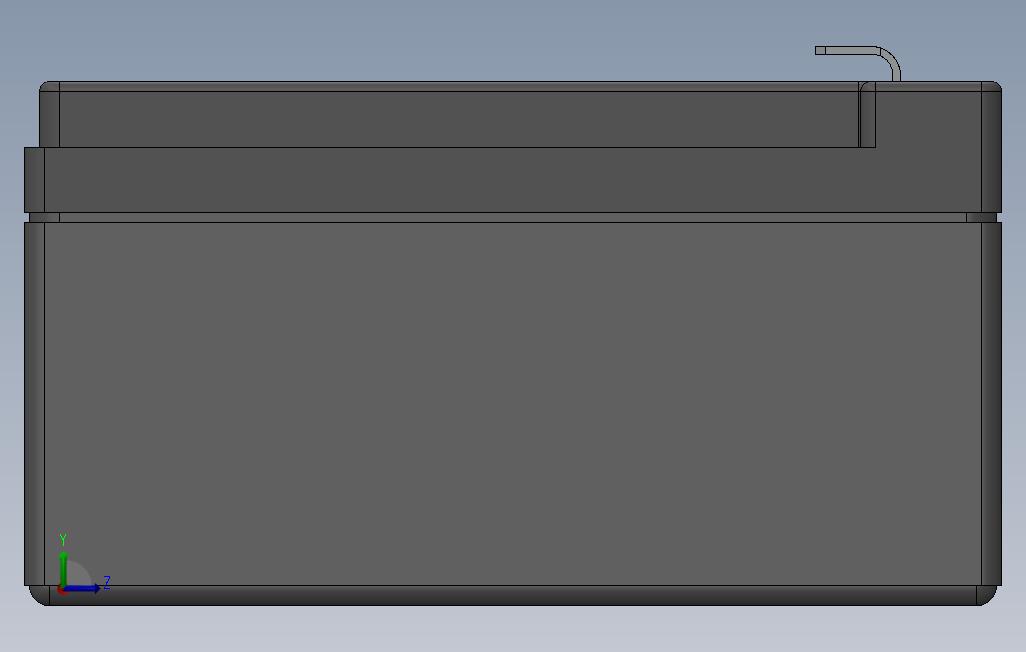Screen dimensions: 1026x652
Task: Select the raised upper lid panel face
Action: pos(458,119)
